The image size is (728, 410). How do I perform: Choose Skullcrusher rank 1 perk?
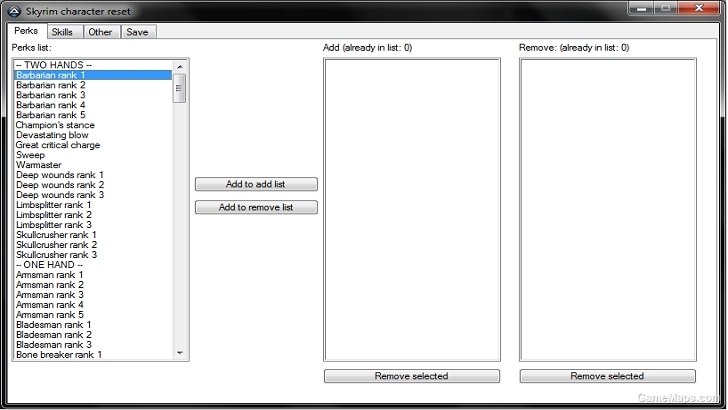[x=57, y=235]
